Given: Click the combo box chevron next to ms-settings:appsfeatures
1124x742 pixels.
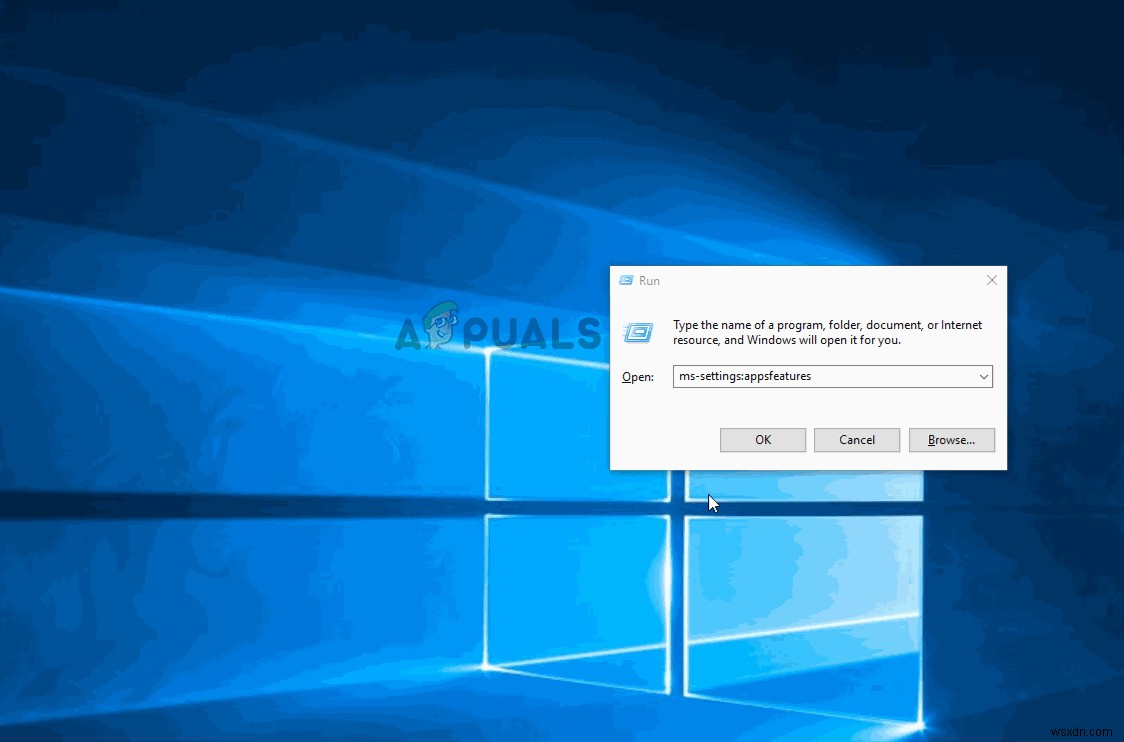Looking at the screenshot, I should pos(984,377).
